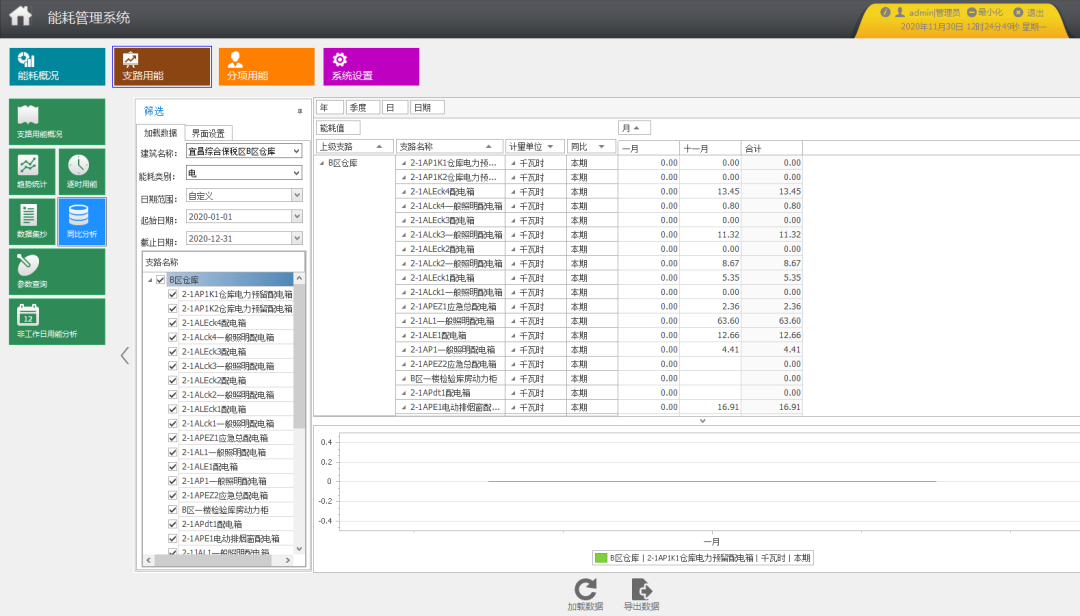This screenshot has width=1080, height=616.
Task: Uncheck 2-1ALck4一般照明配电箱 checkbox
Action: 173,337
